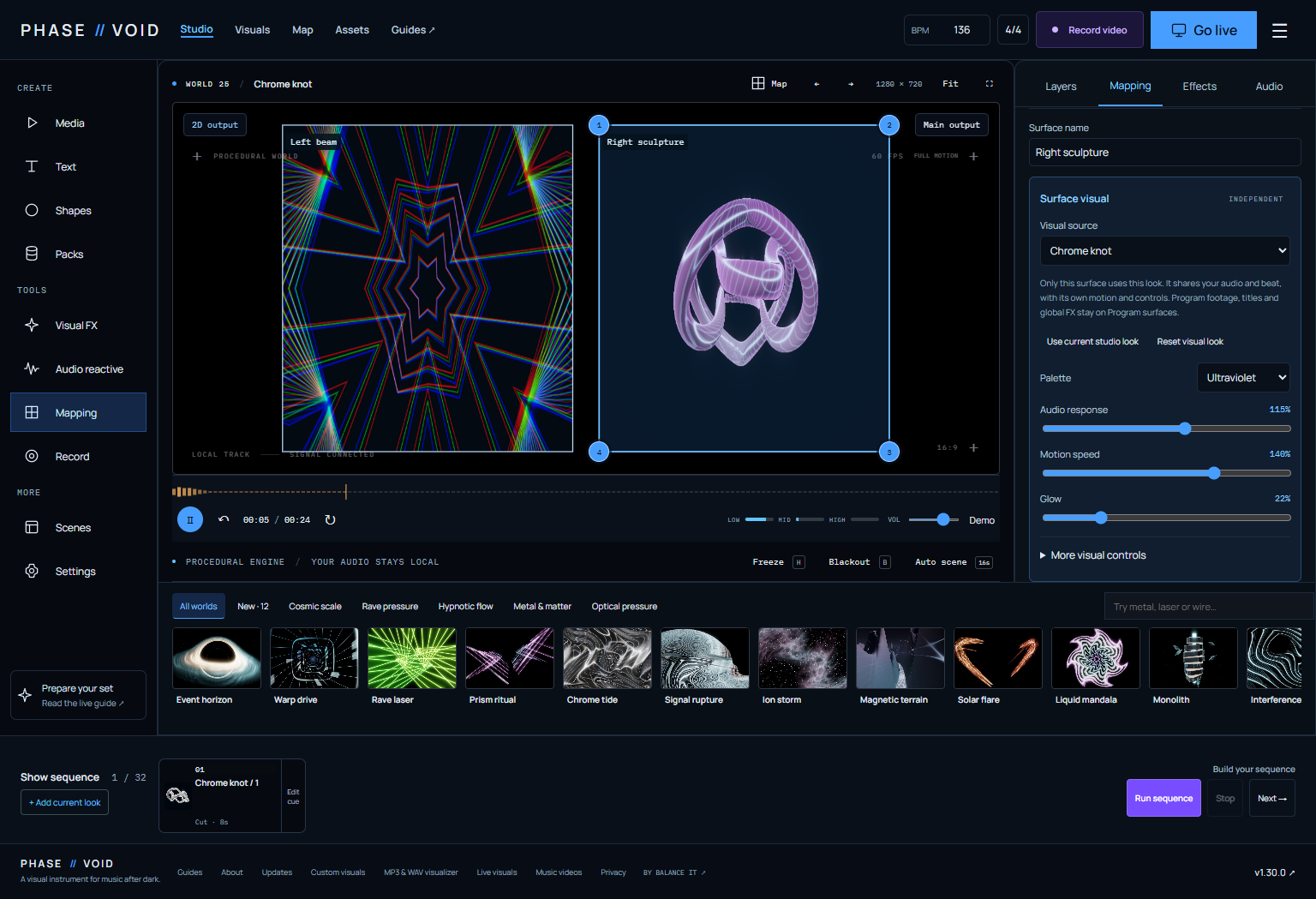The height and width of the screenshot is (899, 1316).
Task: Filter worlds by Rave pressure
Action: pos(390,606)
